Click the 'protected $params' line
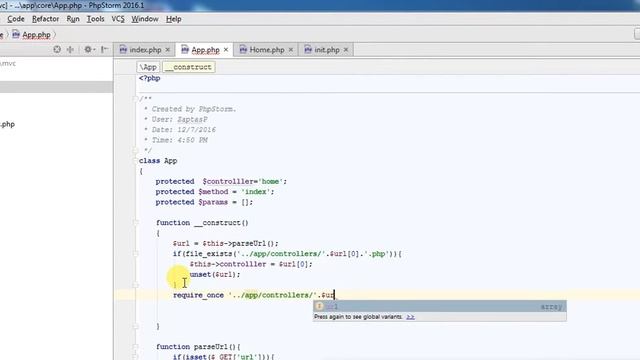The image size is (640, 360). 204,202
